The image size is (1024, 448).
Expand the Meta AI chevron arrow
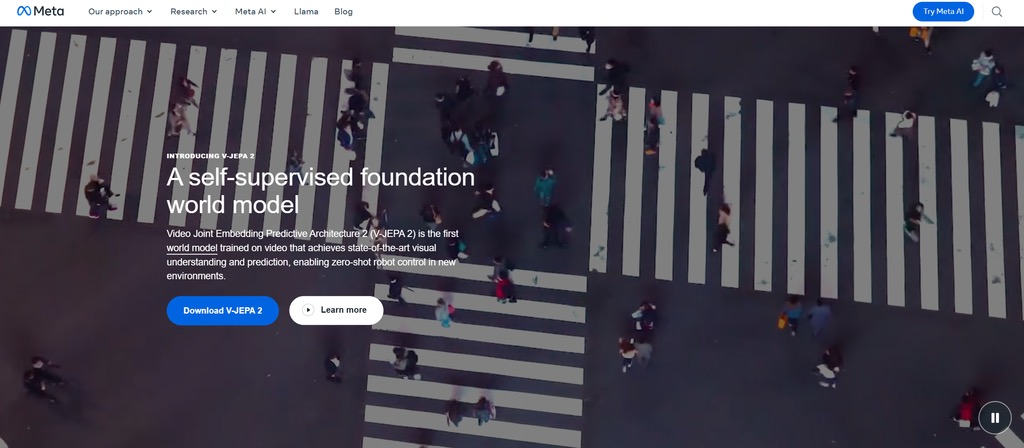click(x=273, y=12)
